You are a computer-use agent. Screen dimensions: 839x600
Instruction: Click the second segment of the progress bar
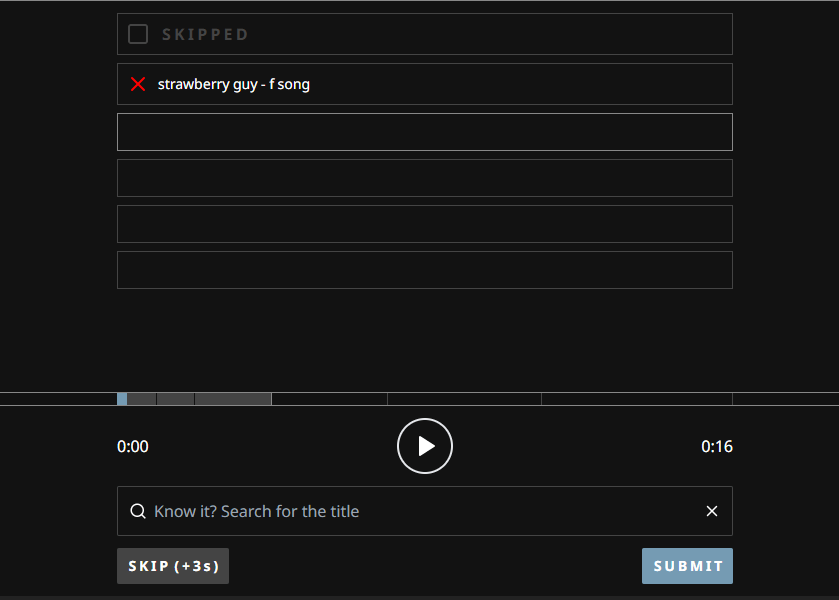coord(141,399)
